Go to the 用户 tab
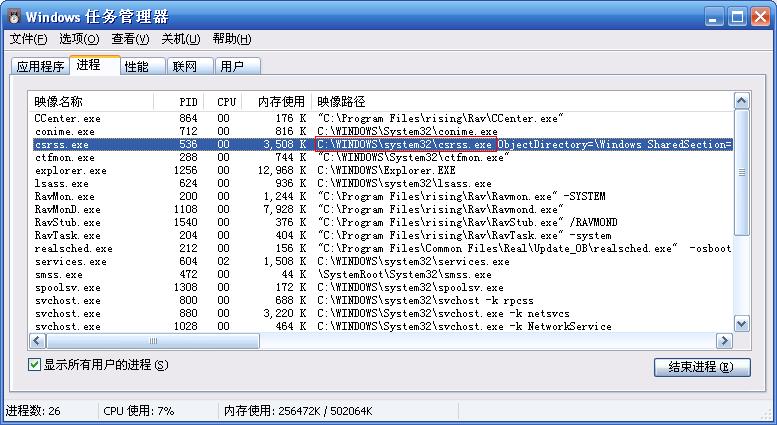This screenshot has width=777, height=425. (238, 66)
